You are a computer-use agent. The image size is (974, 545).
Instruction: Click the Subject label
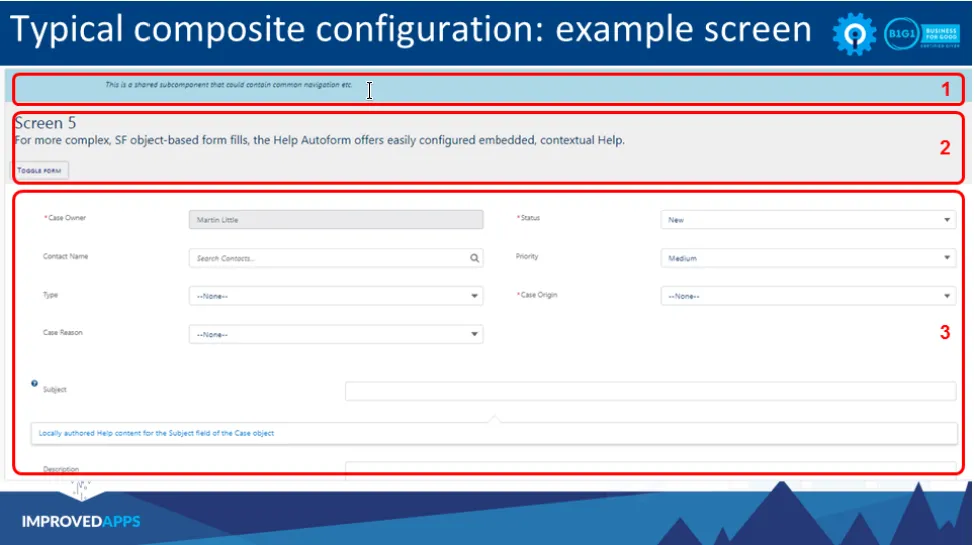[x=55, y=390]
